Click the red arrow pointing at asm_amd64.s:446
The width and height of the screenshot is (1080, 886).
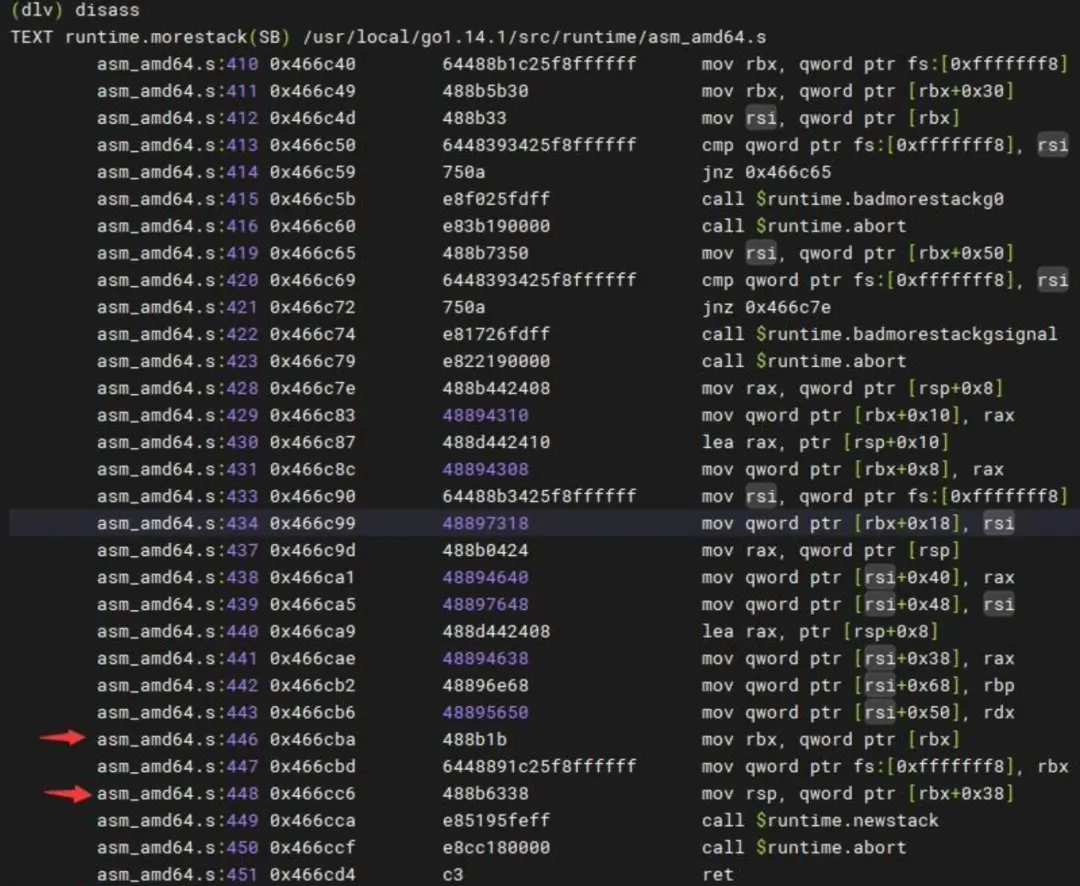pyautogui.click(x=62, y=739)
